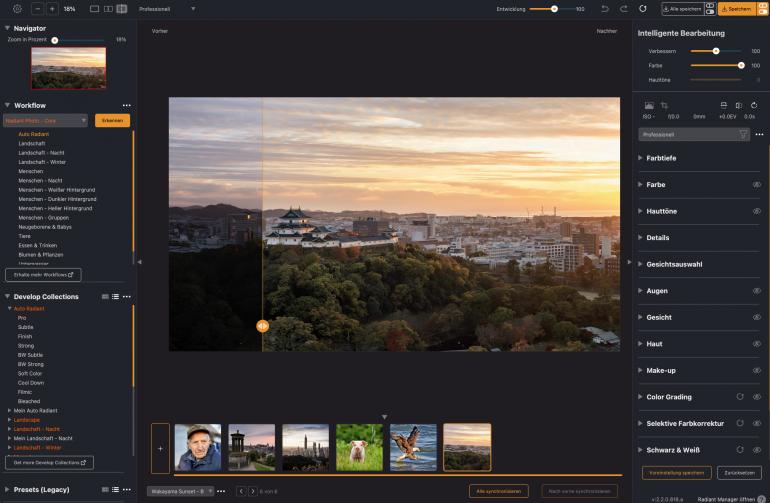Switch Develop Collections to list view
Viewport: 770px width, 503px height.
point(116,296)
